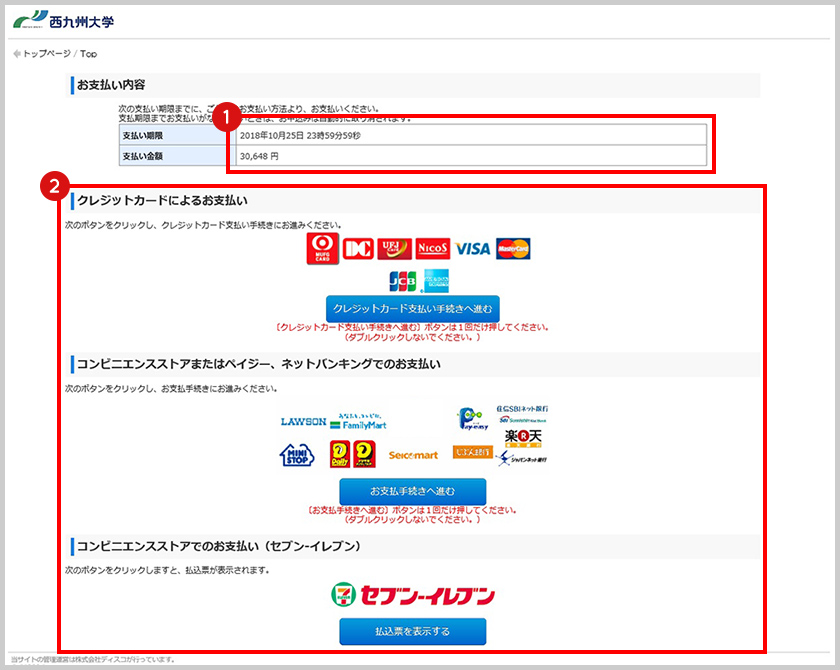Click the お支払手続きへ進む button
This screenshot has height=670, width=840.
(x=412, y=491)
